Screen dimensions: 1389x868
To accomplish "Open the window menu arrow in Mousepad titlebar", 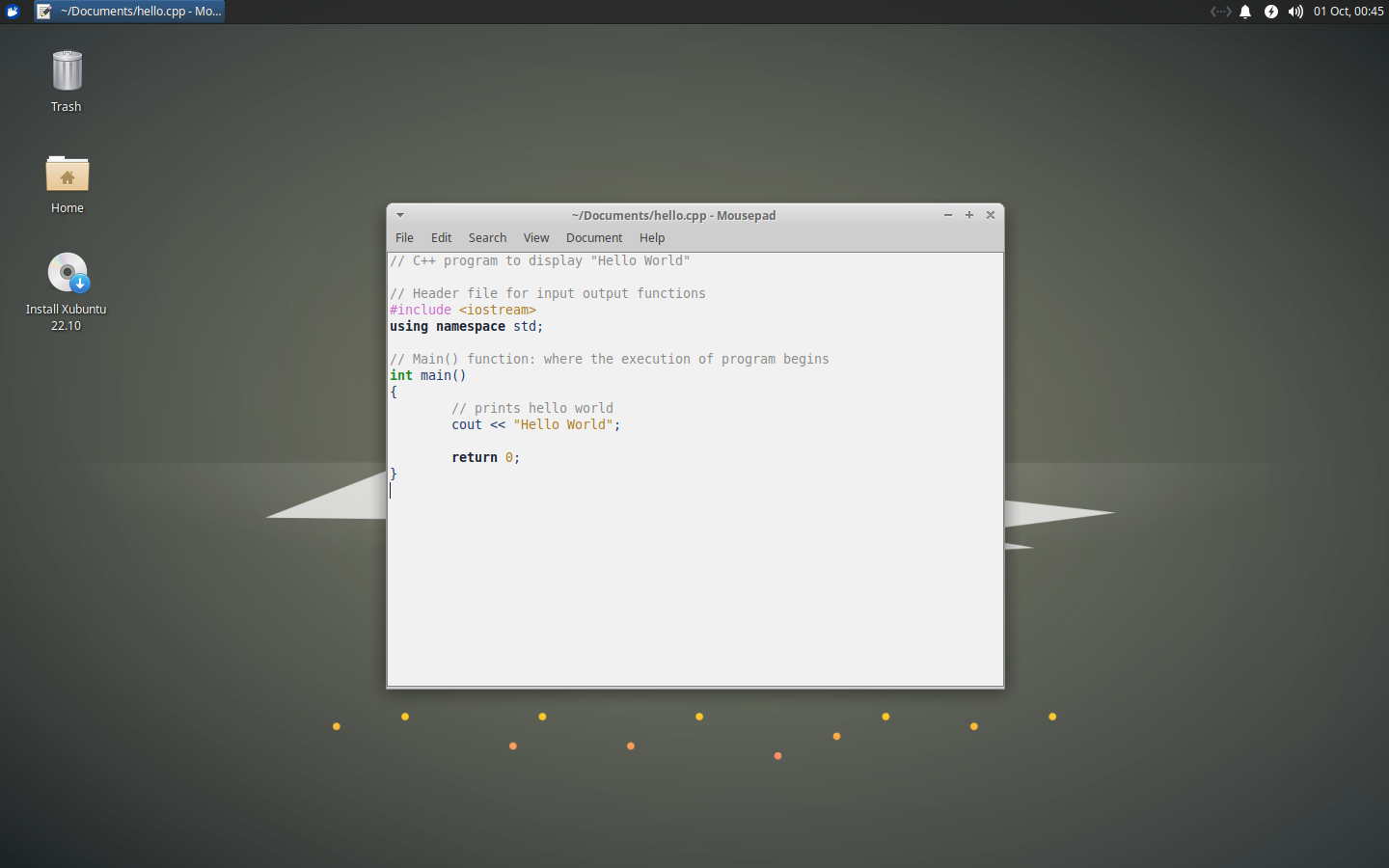I will tap(399, 214).
